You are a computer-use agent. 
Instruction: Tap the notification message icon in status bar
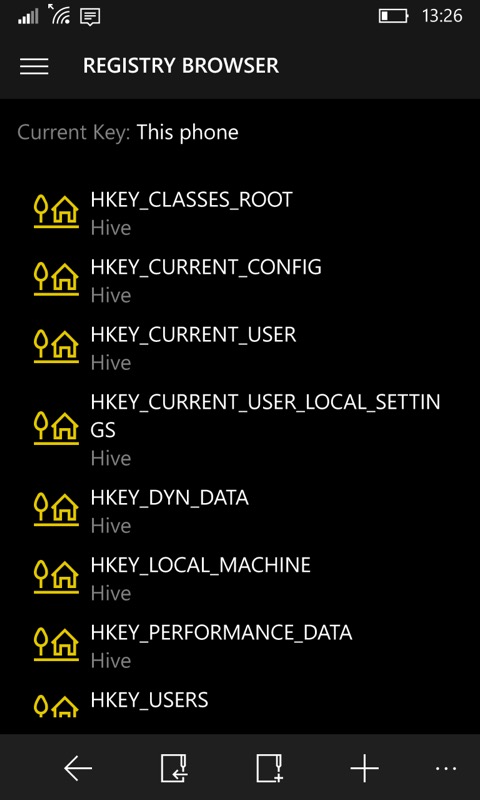pos(90,16)
